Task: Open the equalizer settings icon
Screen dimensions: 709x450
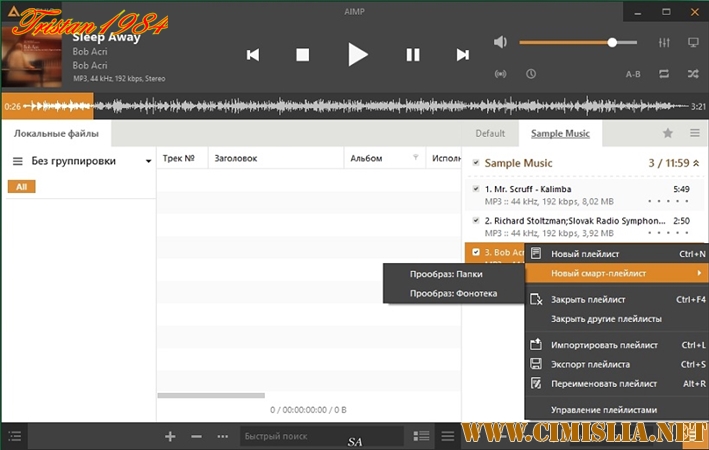Action: pos(664,43)
